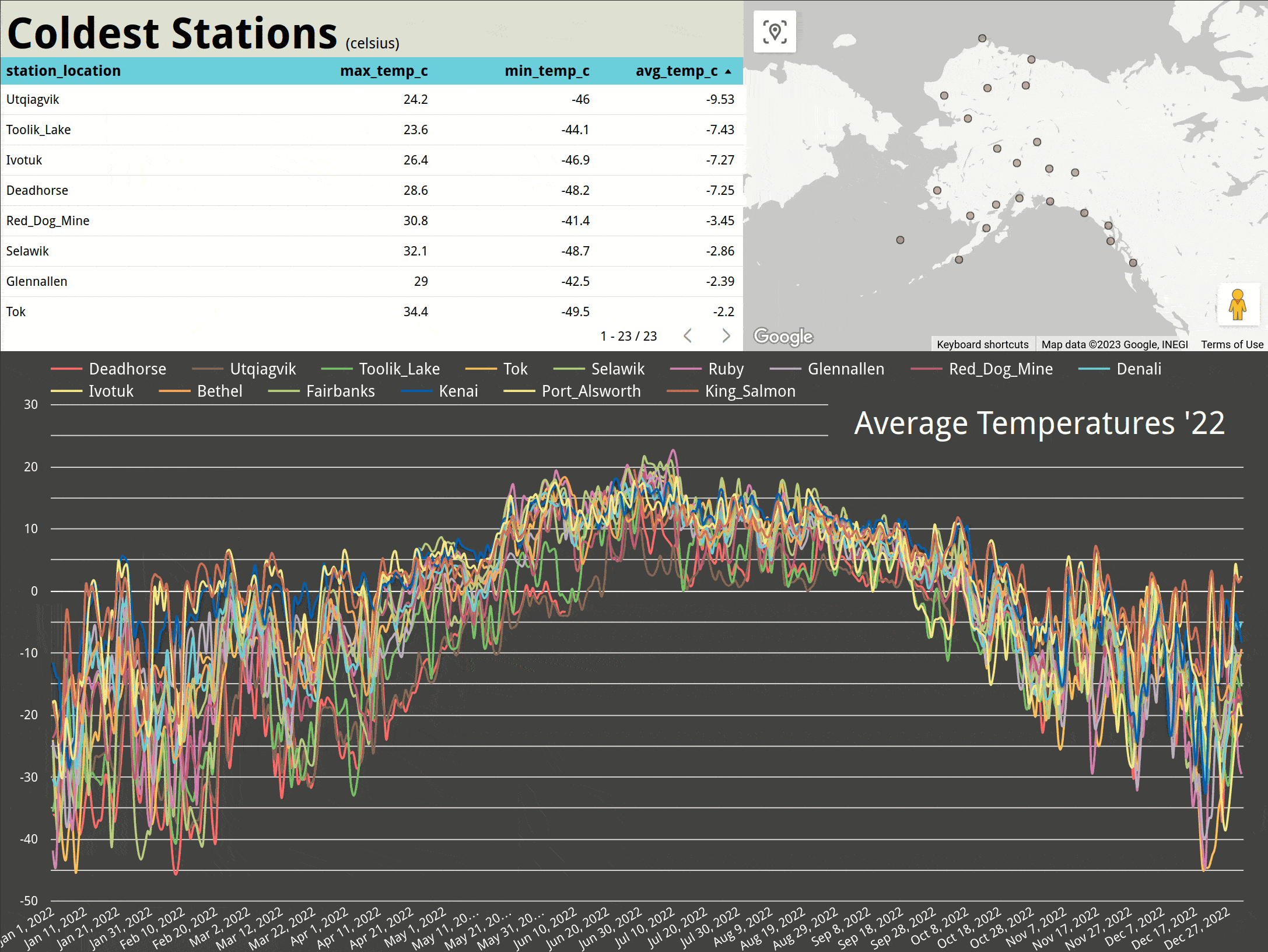Viewport: 1268px width, 952px height.
Task: Toggle Fairbanks series in chart legend
Action: 340,391
